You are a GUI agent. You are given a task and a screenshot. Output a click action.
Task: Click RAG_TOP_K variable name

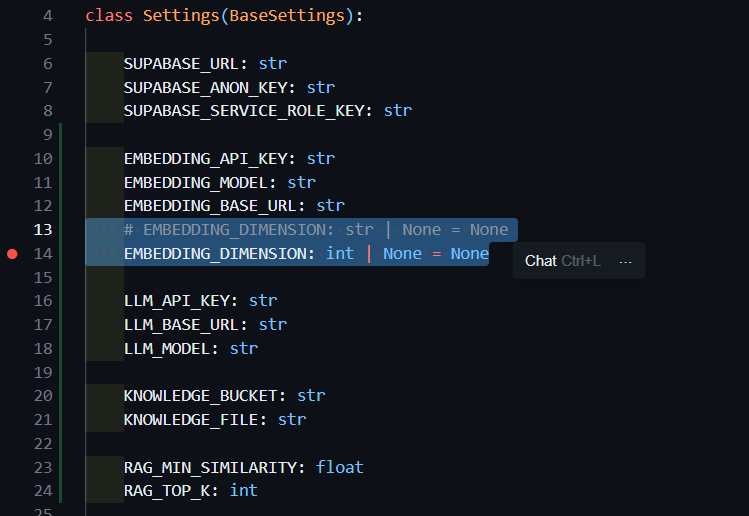pos(167,491)
